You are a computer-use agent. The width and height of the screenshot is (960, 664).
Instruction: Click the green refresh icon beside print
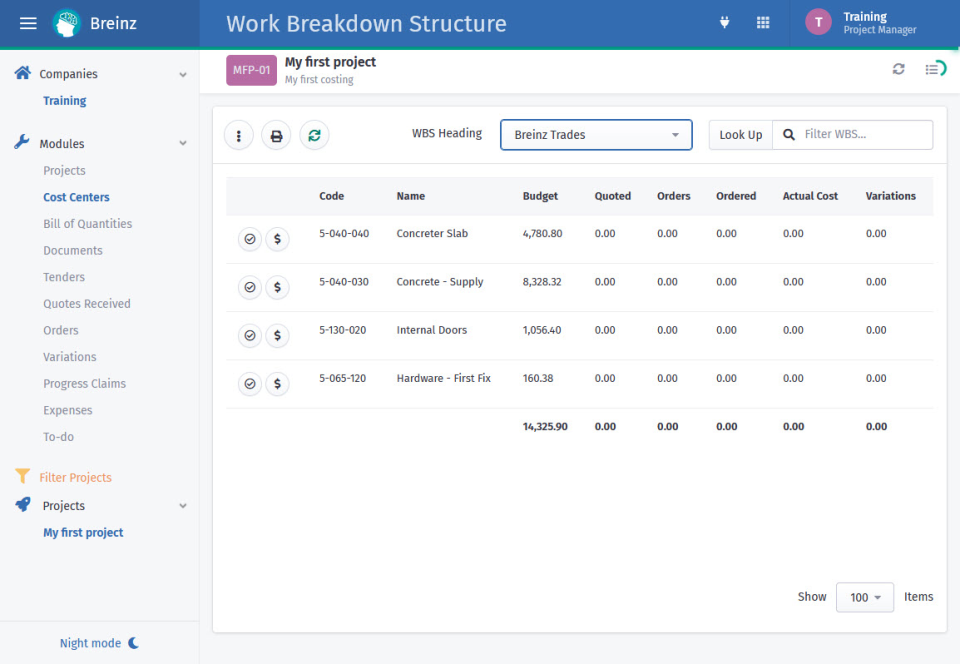click(314, 135)
